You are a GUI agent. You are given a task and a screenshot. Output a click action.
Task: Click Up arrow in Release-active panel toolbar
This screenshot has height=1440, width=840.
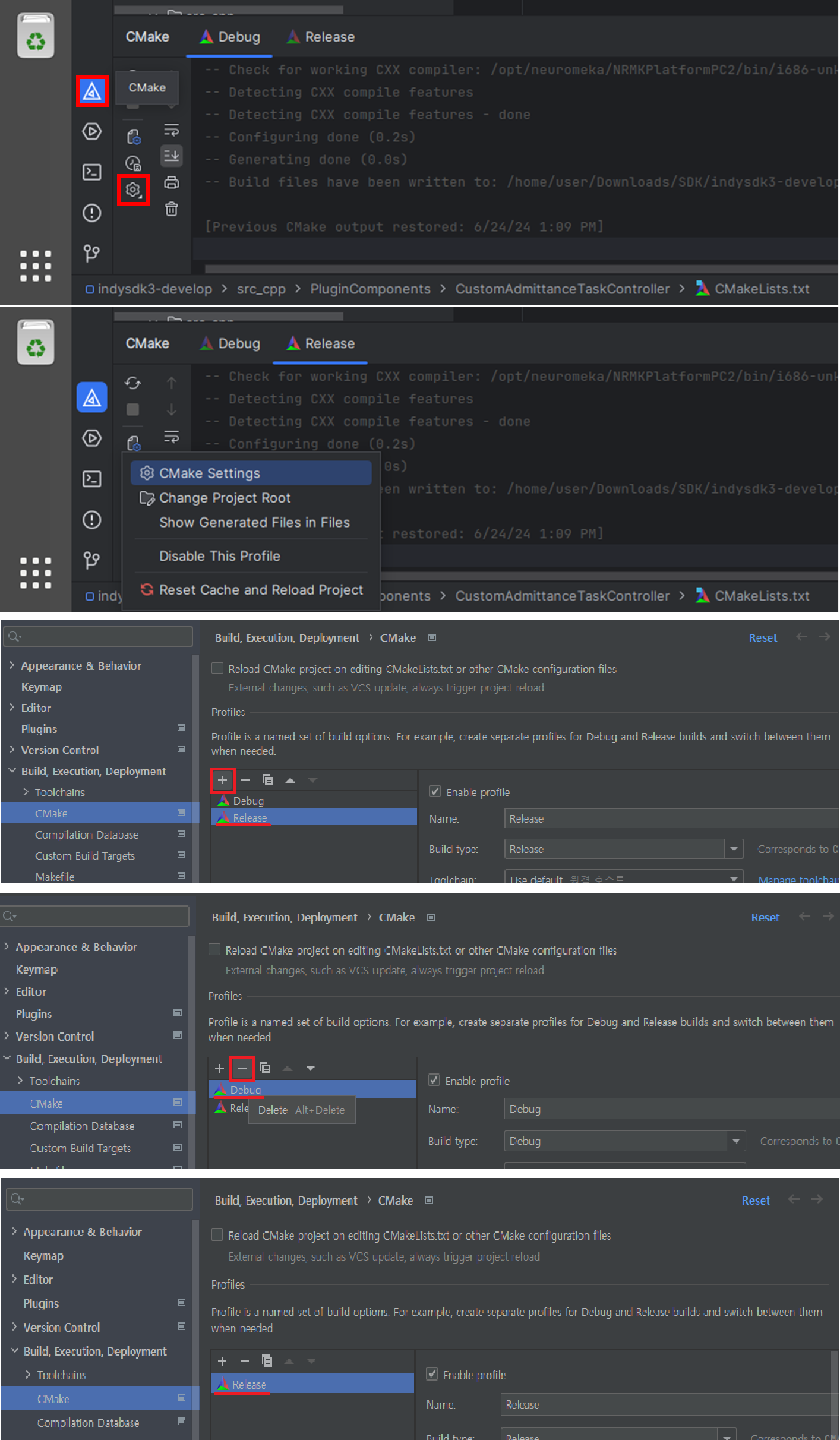pos(171,383)
